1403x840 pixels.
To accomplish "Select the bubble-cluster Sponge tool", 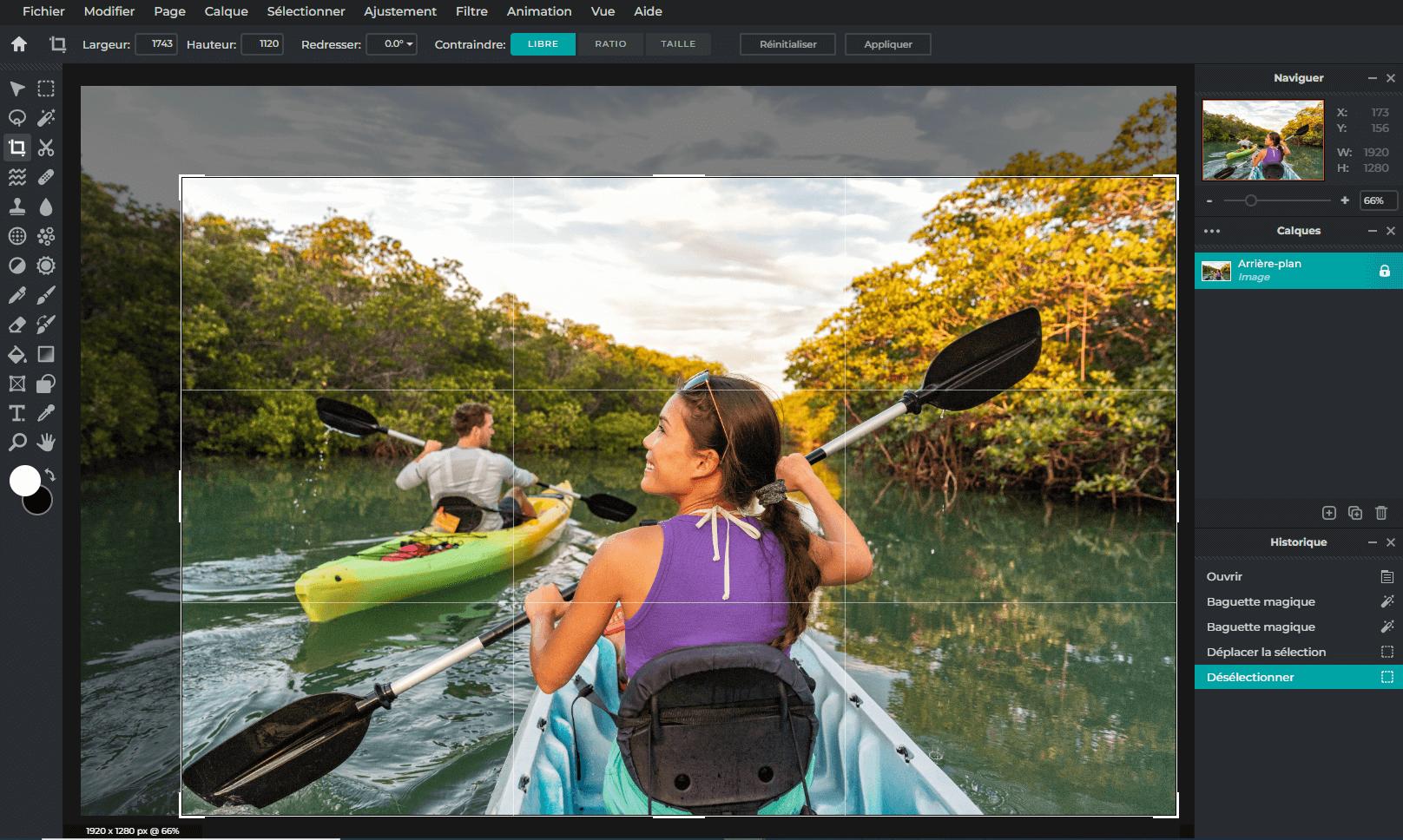I will coord(46,236).
